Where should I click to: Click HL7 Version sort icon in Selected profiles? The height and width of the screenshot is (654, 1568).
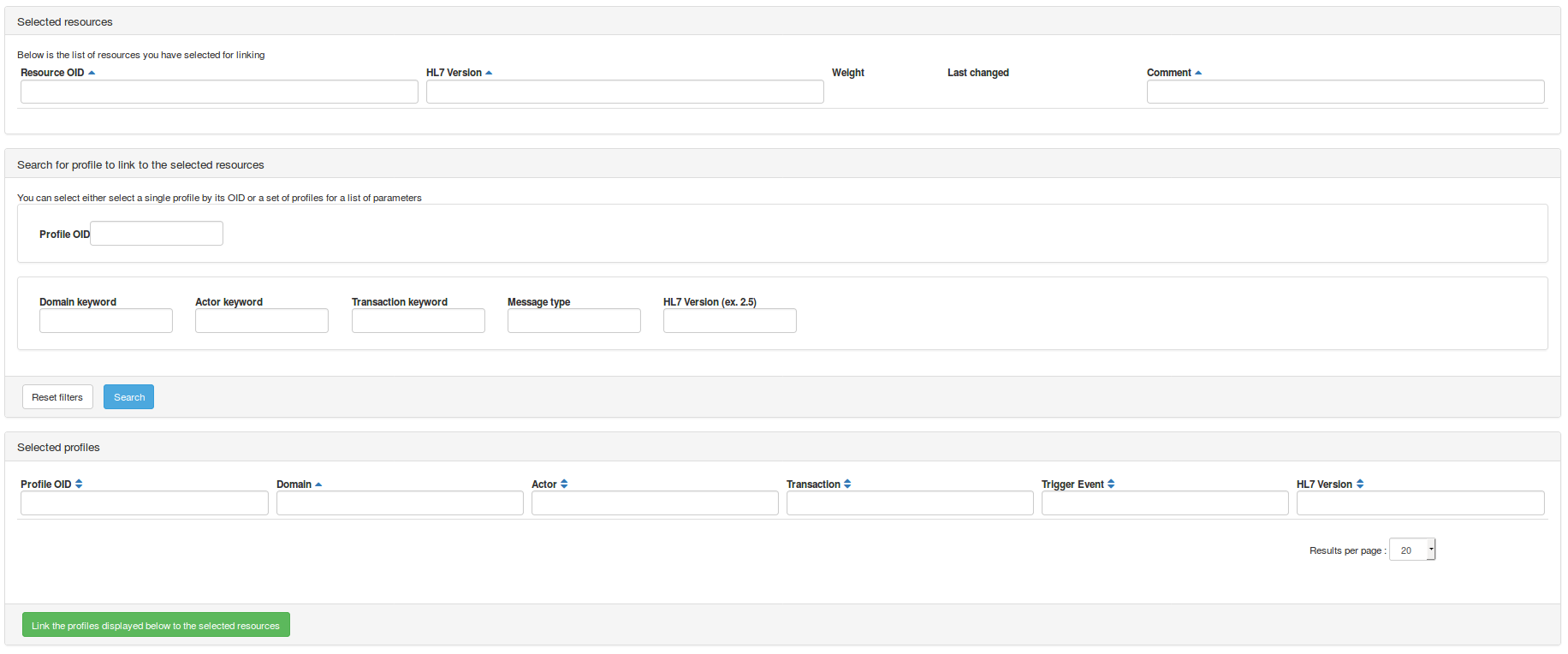tap(1360, 484)
